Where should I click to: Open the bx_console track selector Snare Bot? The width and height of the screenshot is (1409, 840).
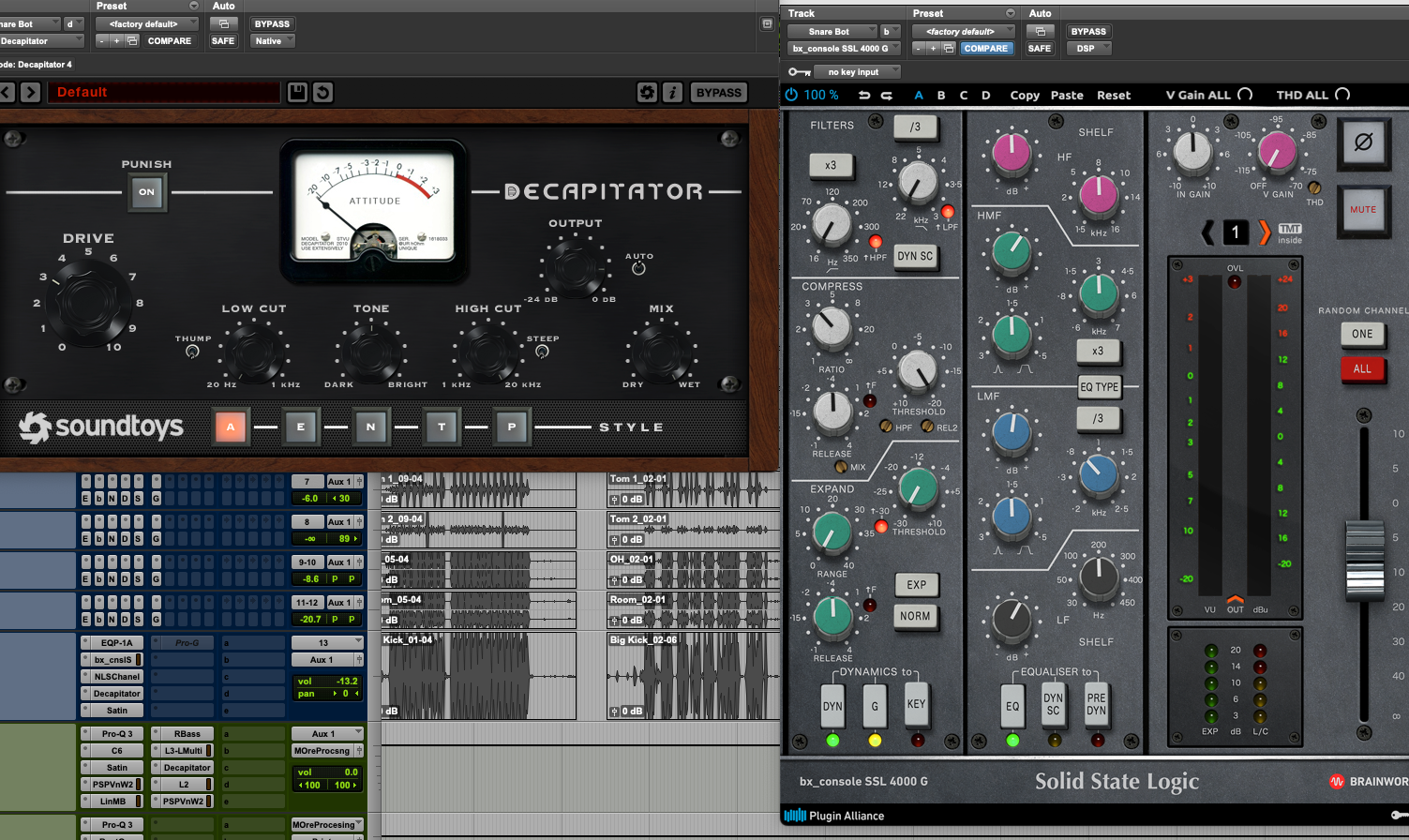832,31
